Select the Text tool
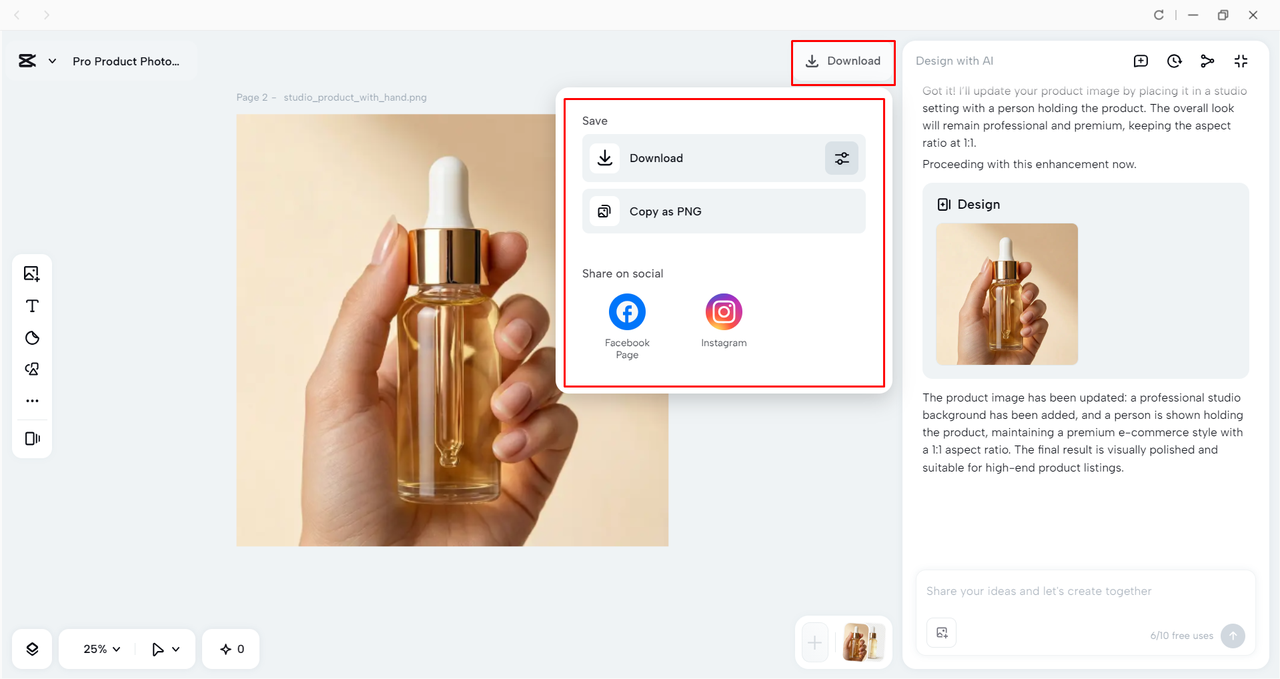The width and height of the screenshot is (1280, 679). click(x=32, y=306)
